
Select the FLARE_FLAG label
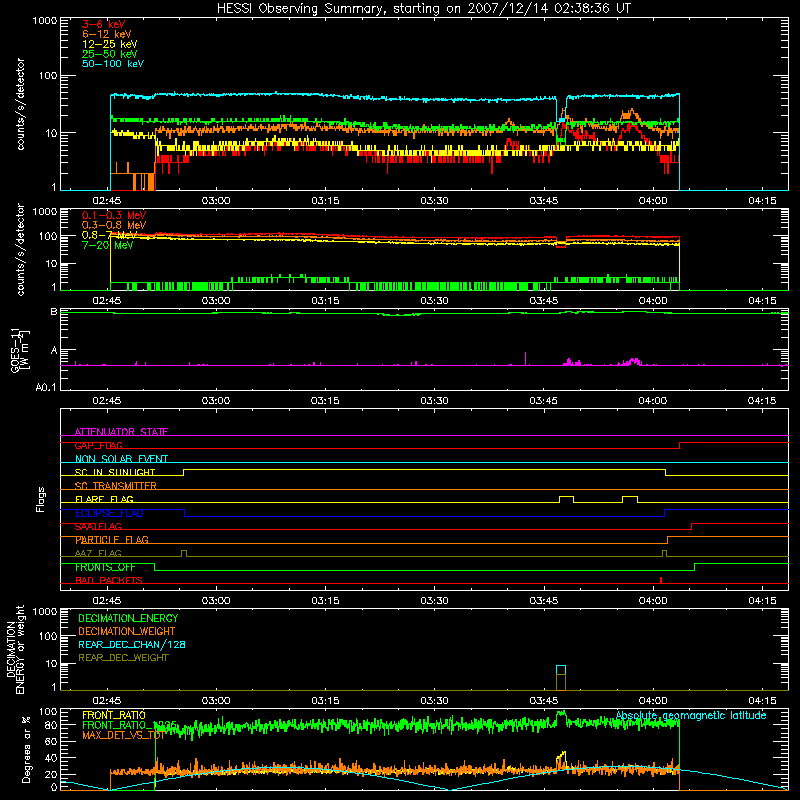[x=104, y=499]
